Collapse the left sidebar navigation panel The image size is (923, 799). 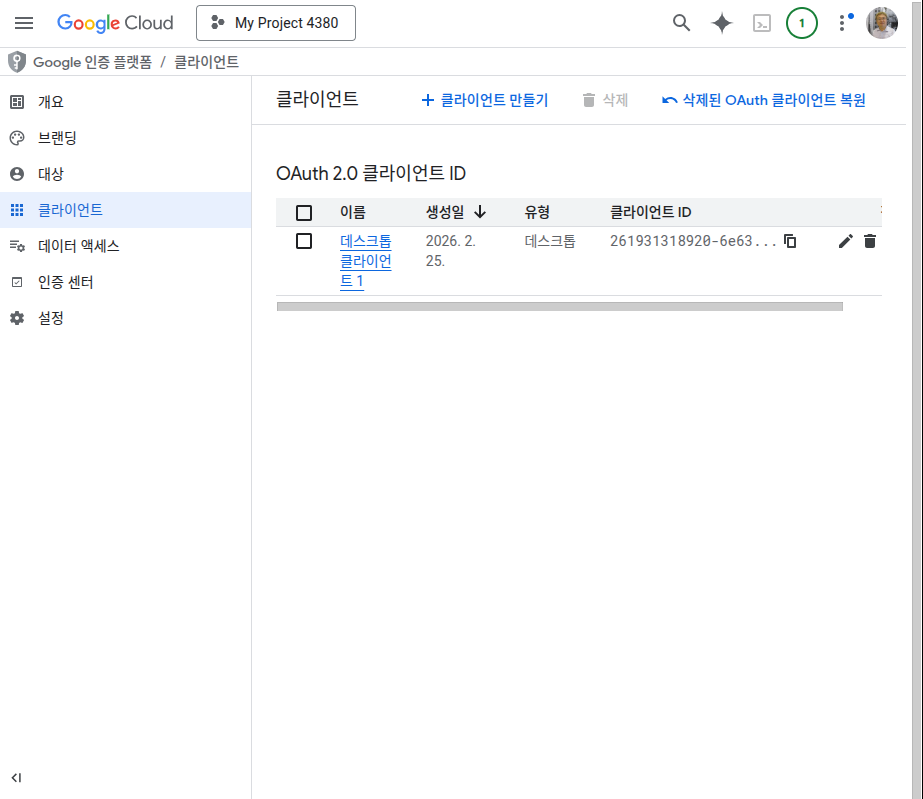pos(17,777)
